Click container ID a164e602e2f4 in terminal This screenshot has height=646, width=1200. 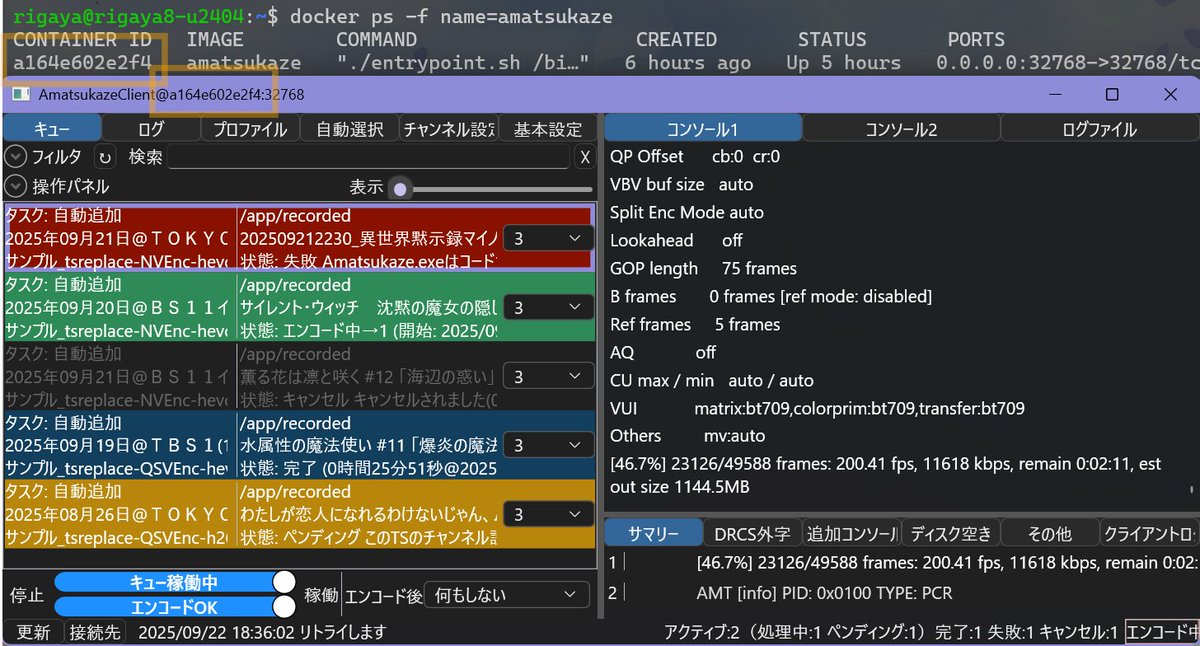[x=81, y=62]
